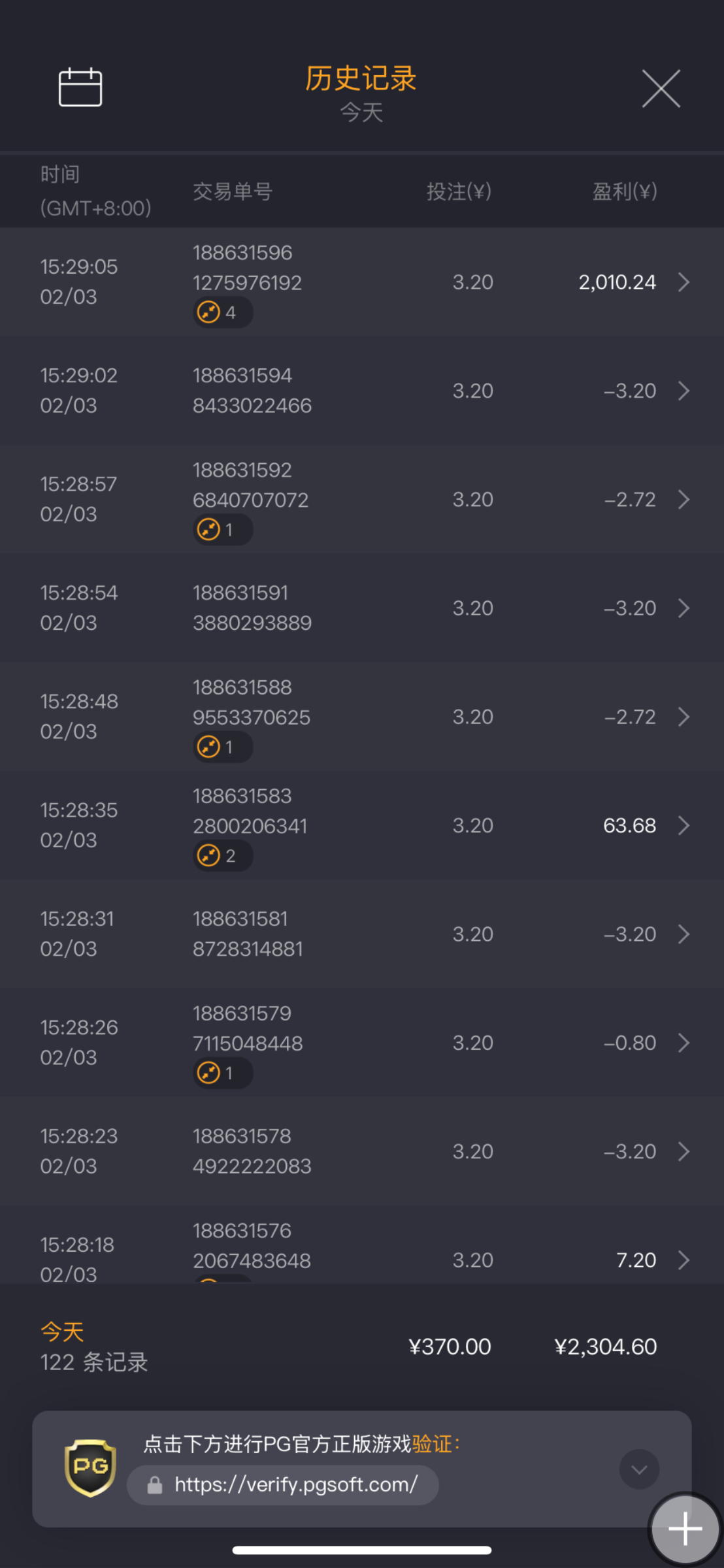
Task: Tap the free spin badge on 15:29:05 record
Action: 222,312
